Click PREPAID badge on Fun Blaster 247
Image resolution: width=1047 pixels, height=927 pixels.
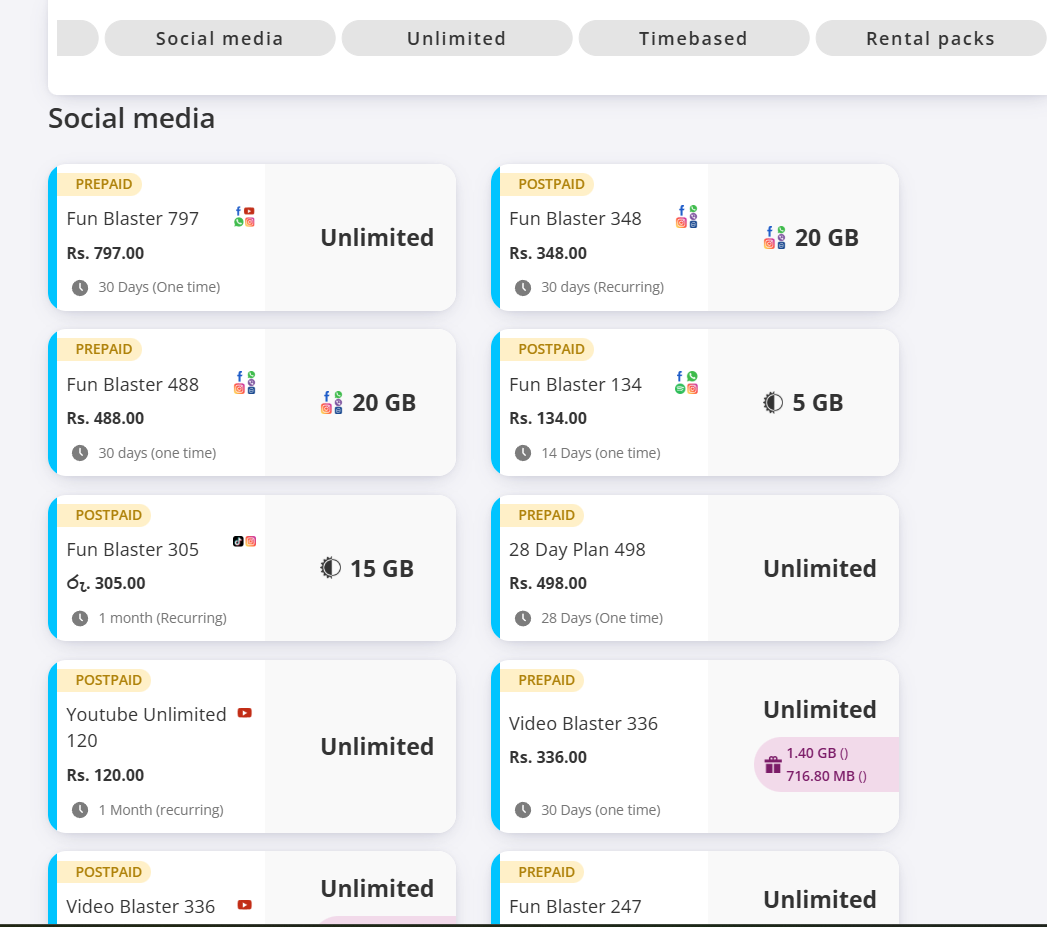pos(542,872)
